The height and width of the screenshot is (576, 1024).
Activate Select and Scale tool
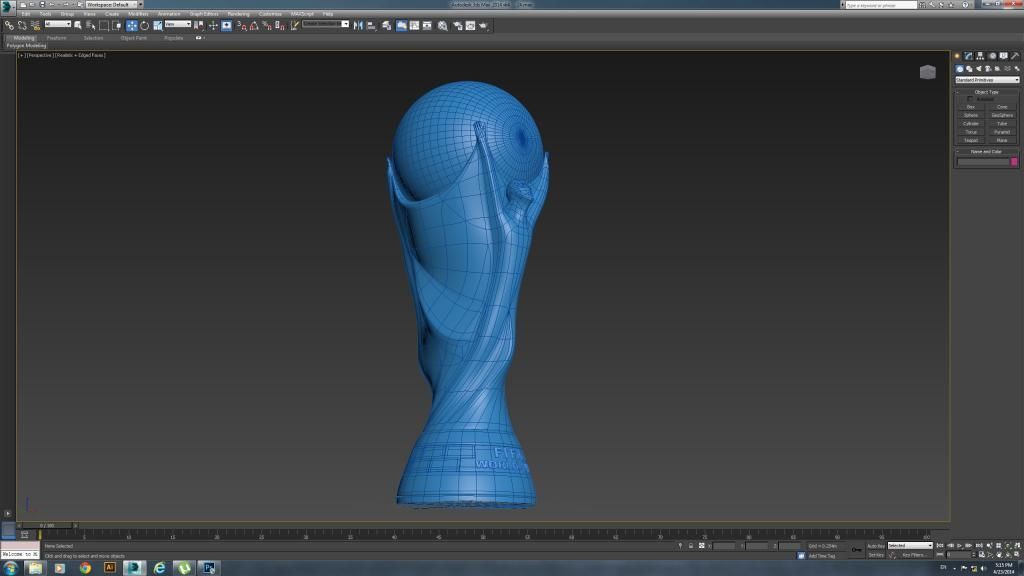(157, 25)
